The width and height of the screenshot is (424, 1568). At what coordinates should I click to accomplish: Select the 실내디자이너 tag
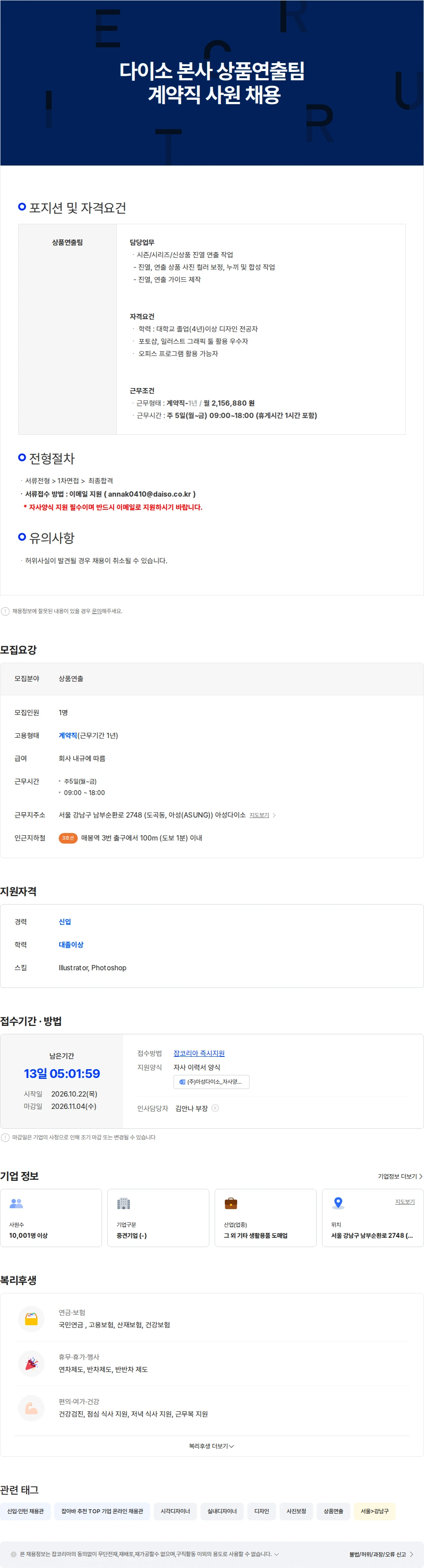222,1511
